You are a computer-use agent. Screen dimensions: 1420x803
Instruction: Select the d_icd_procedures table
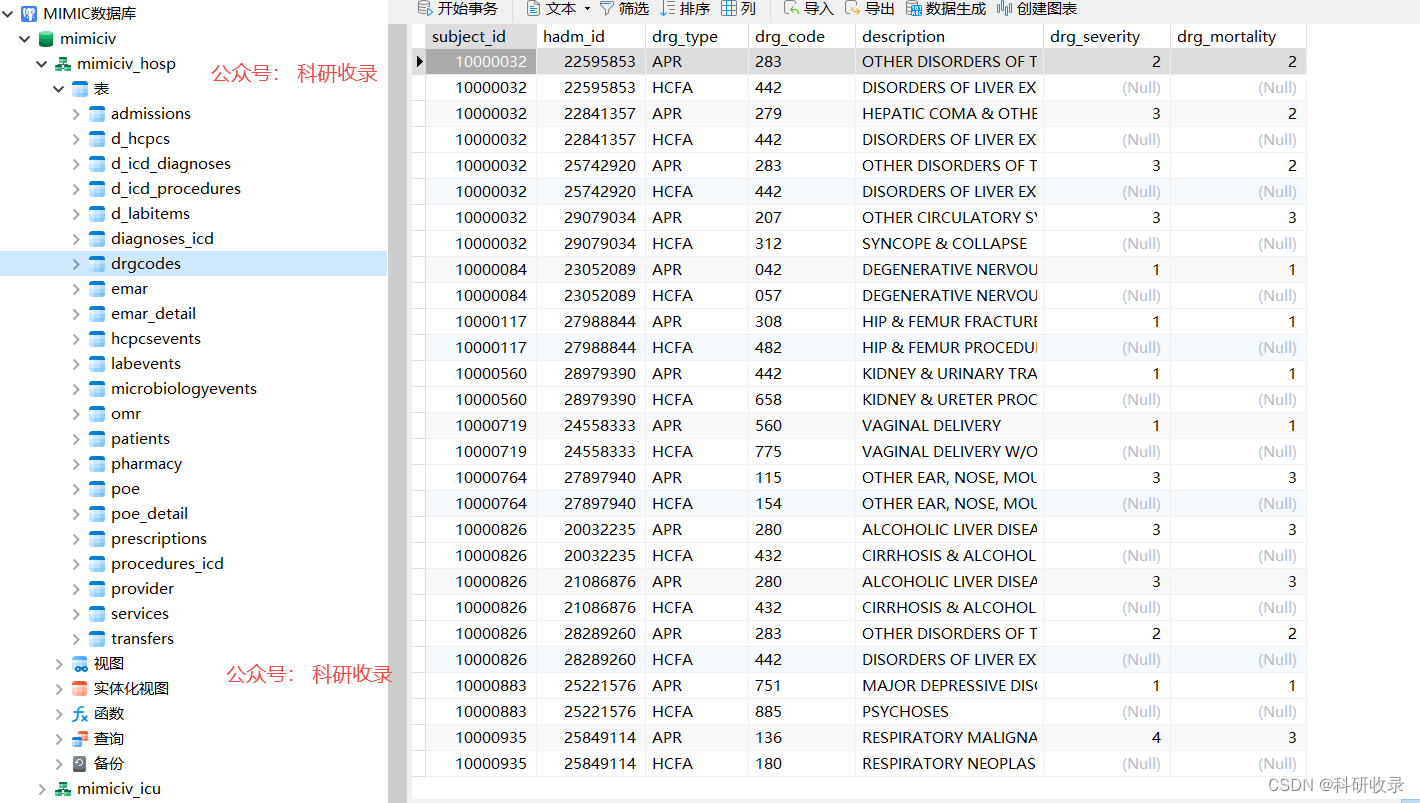click(176, 189)
